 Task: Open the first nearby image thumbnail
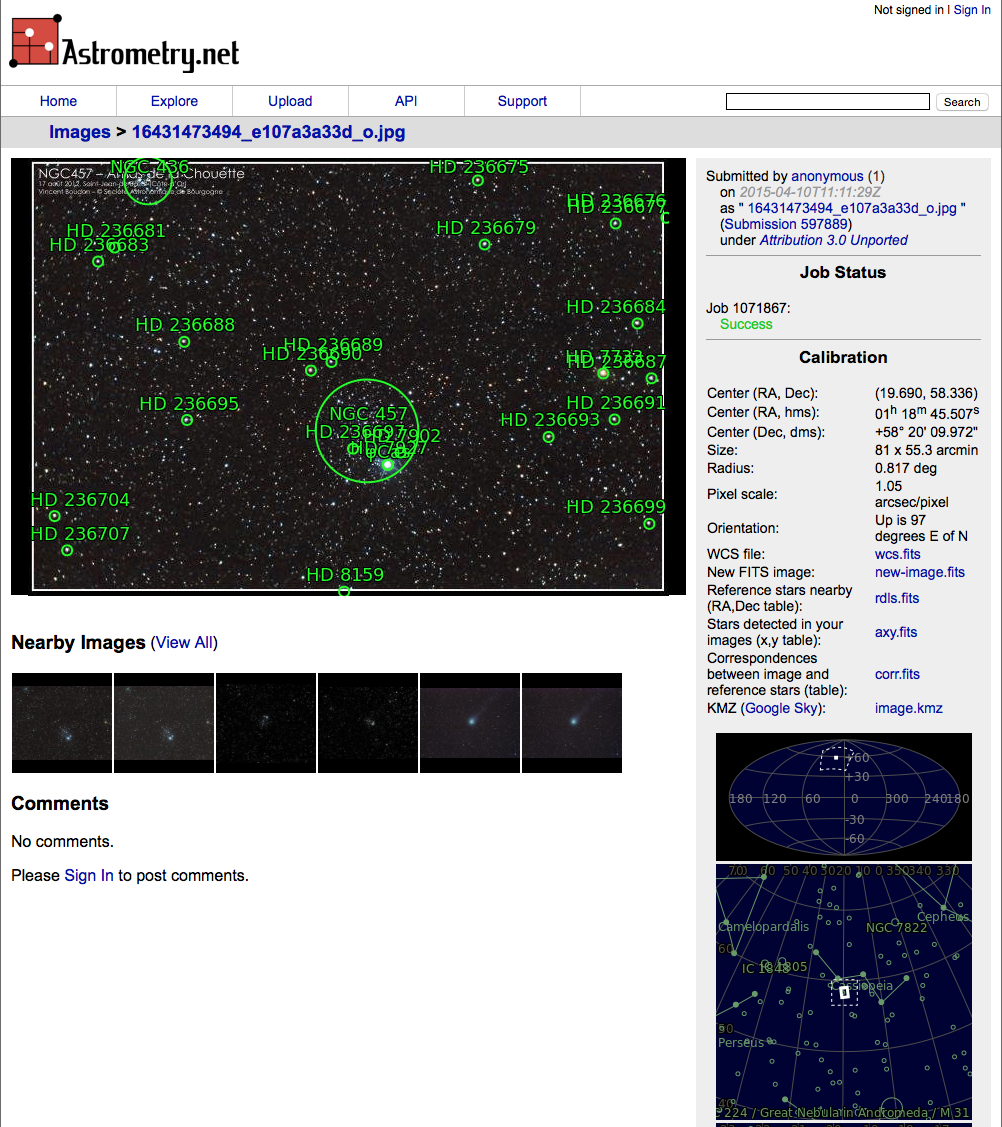[62, 723]
